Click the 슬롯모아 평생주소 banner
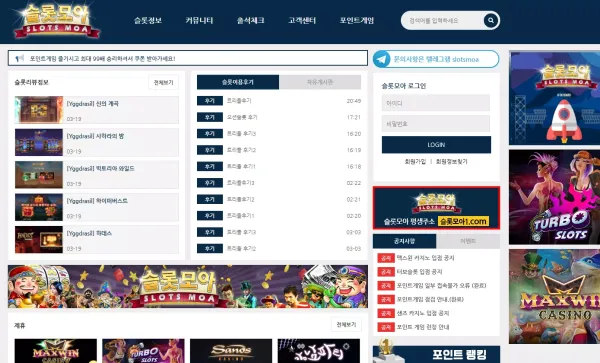600x363 pixels. tap(436, 208)
